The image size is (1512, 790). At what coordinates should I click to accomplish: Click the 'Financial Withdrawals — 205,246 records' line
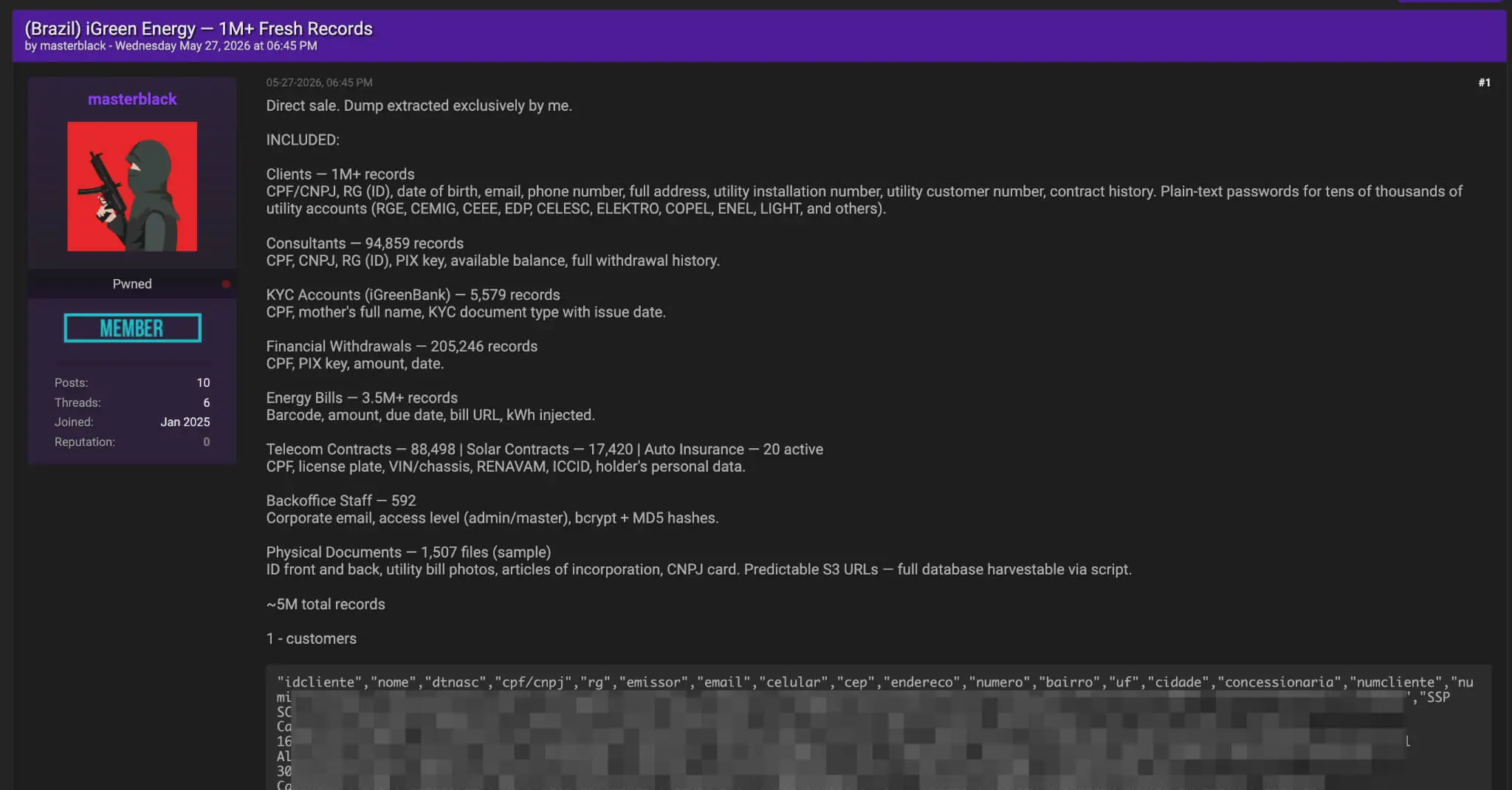pyautogui.click(x=402, y=346)
